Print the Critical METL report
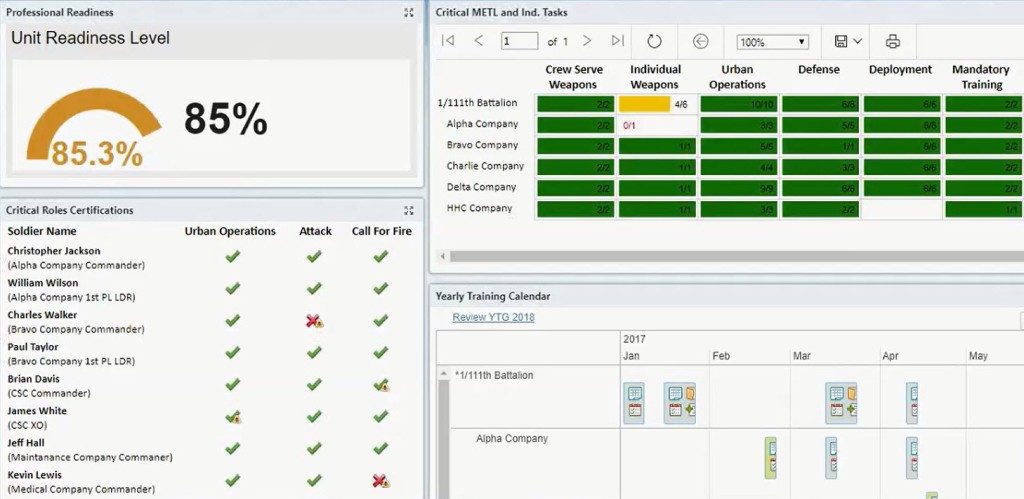 [x=893, y=41]
